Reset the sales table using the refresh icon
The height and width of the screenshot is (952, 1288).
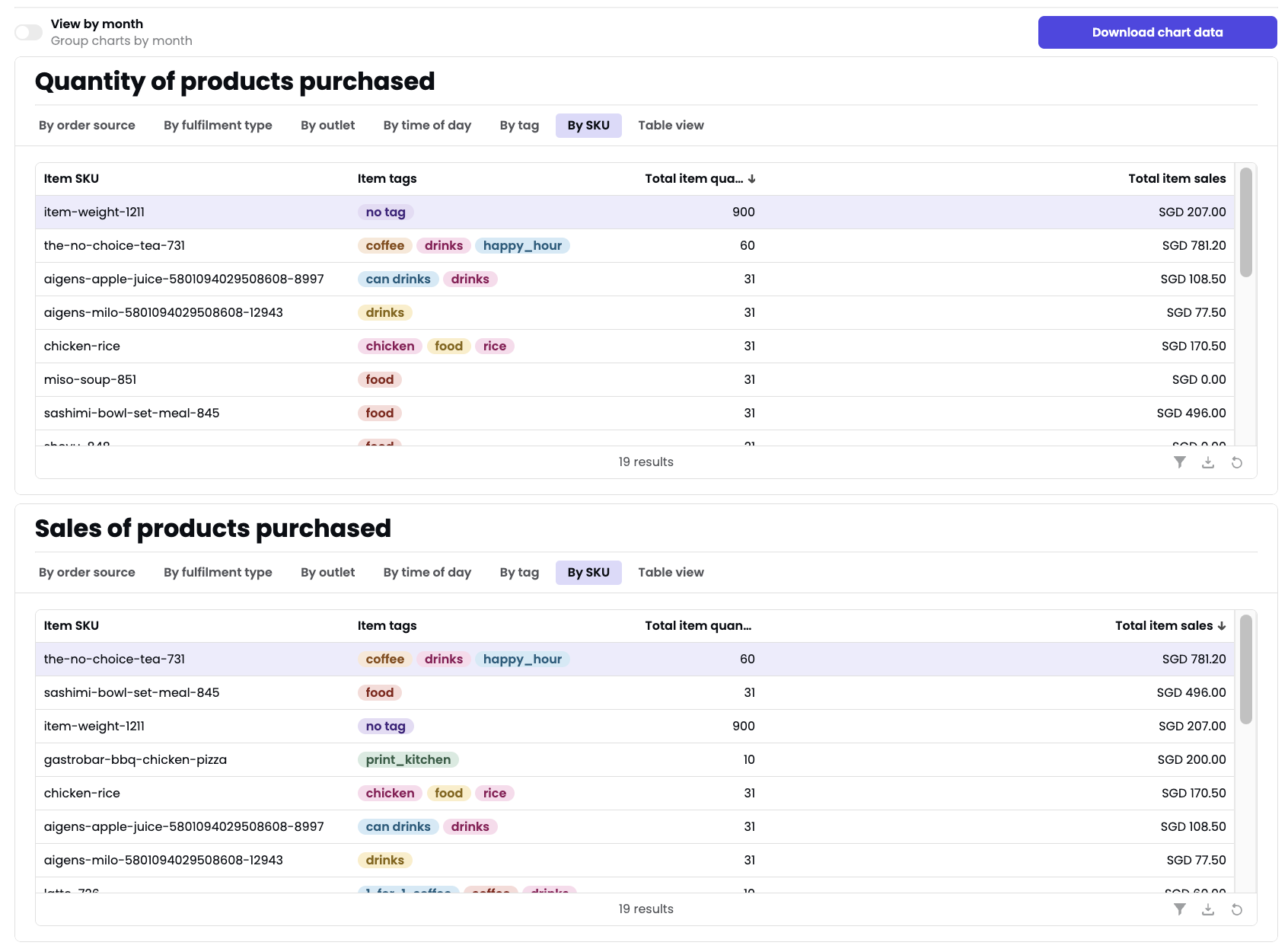pos(1236,909)
